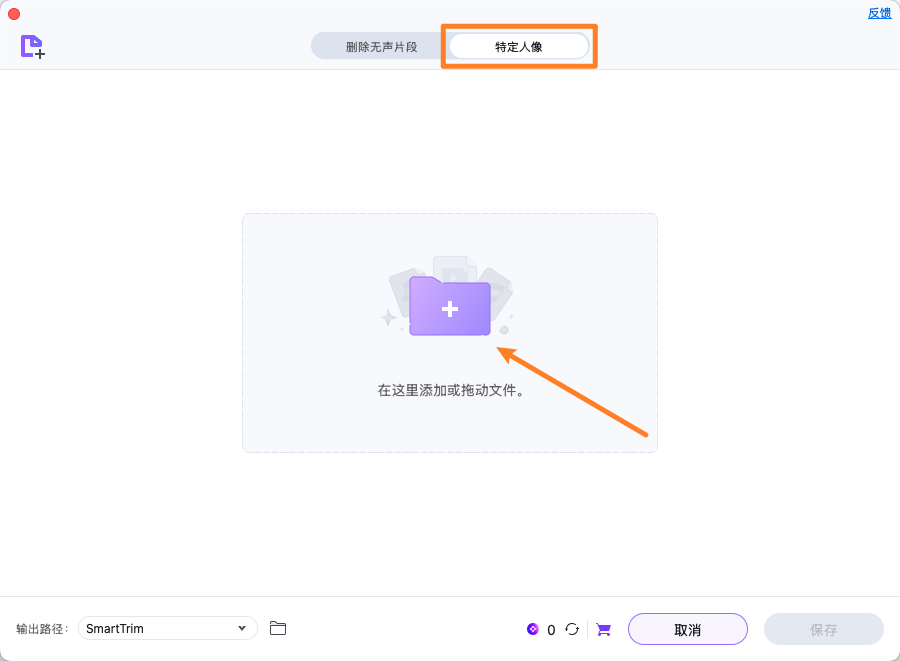Select the 特定人像 tab
The width and height of the screenshot is (900, 661).
point(519,45)
